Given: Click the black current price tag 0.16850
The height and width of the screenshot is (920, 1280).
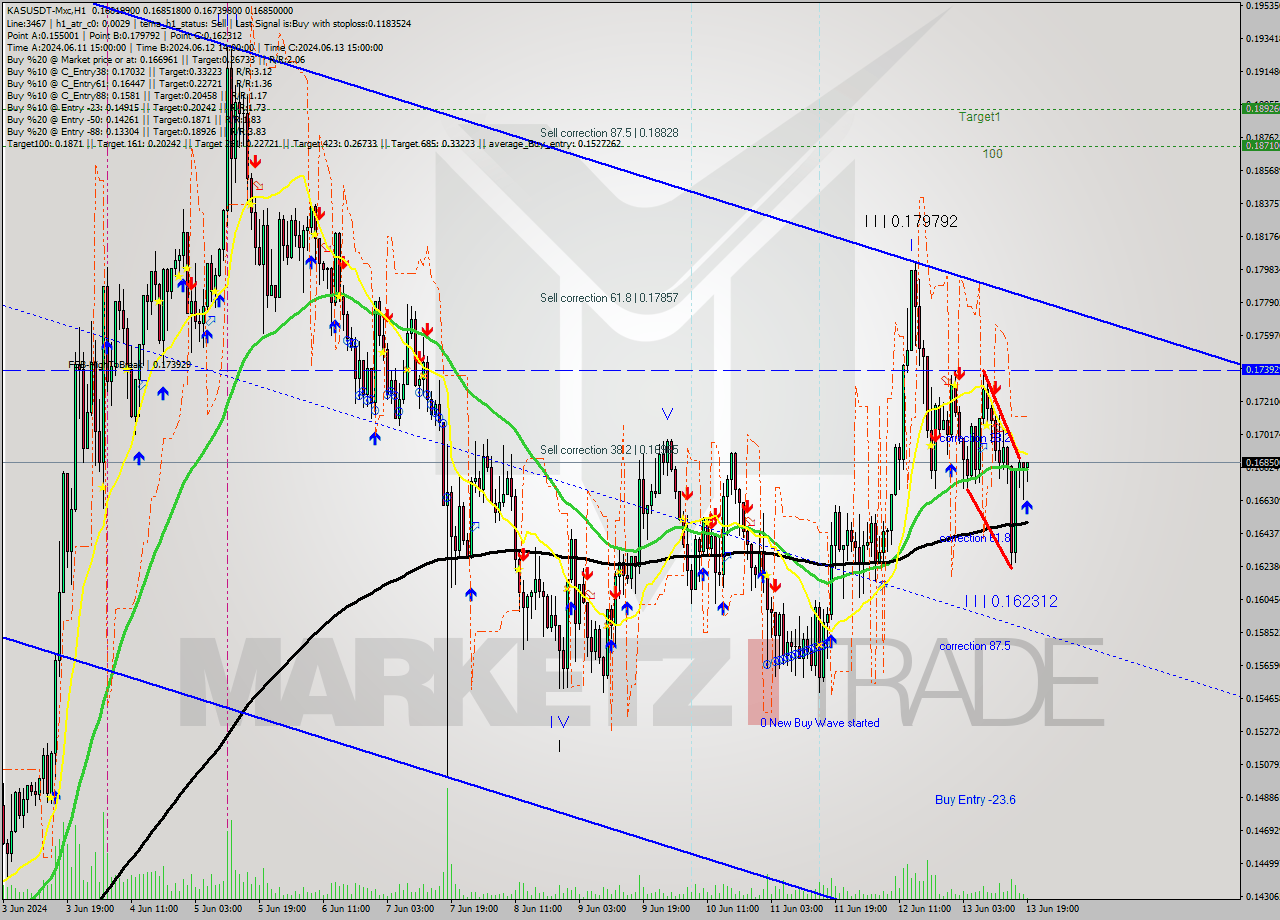Looking at the screenshot, I should pos(1260,463).
